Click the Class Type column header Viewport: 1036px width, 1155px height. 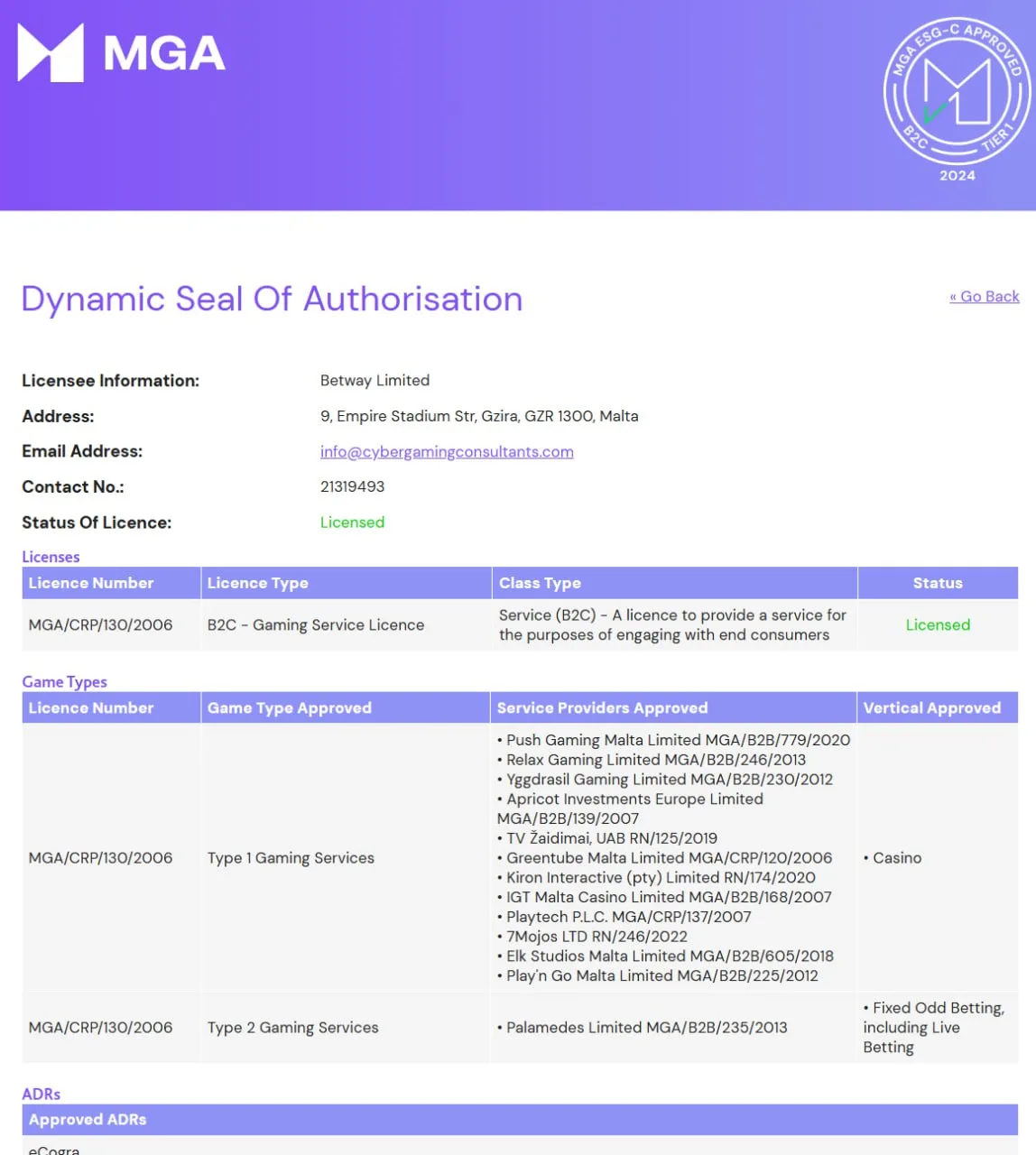click(x=674, y=583)
